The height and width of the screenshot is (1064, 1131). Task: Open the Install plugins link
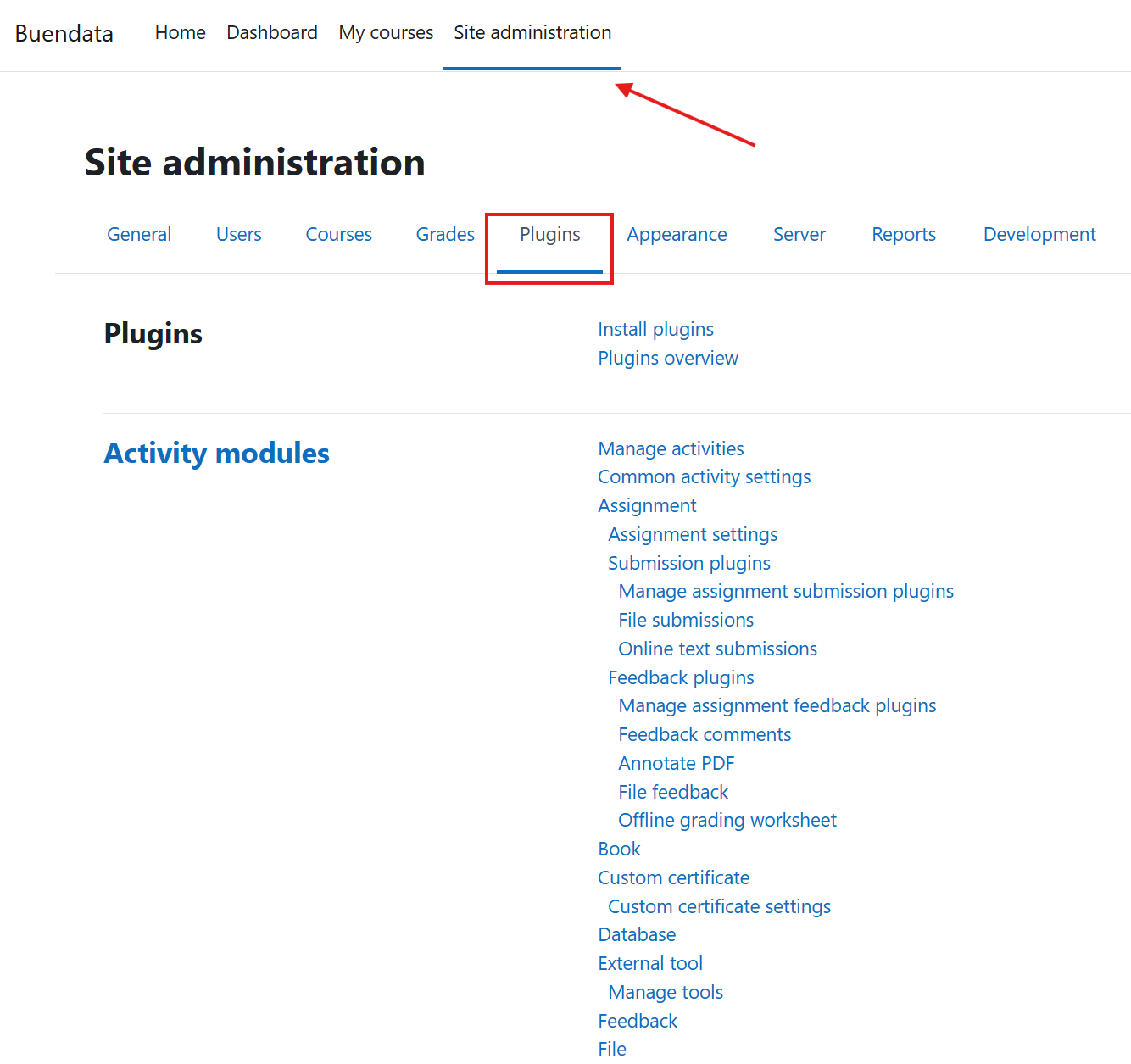655,329
